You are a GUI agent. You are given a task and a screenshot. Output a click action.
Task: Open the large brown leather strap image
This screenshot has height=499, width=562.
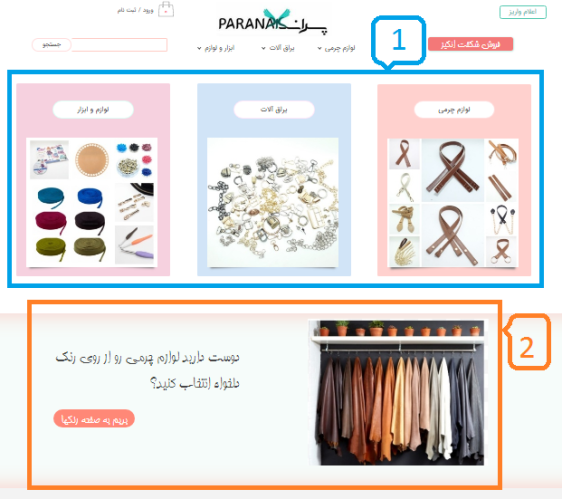pos(453,170)
